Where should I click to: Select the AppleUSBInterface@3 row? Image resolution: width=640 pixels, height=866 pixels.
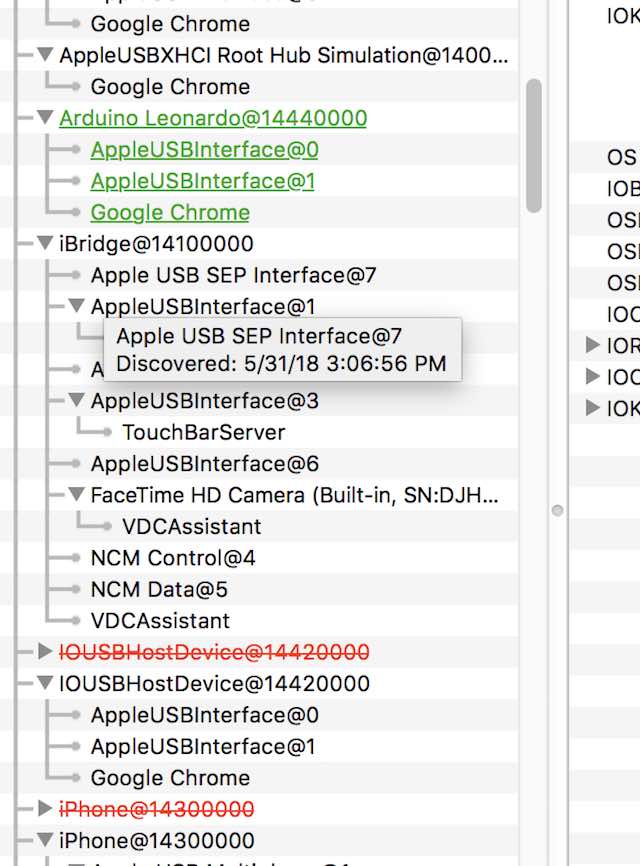click(x=204, y=400)
